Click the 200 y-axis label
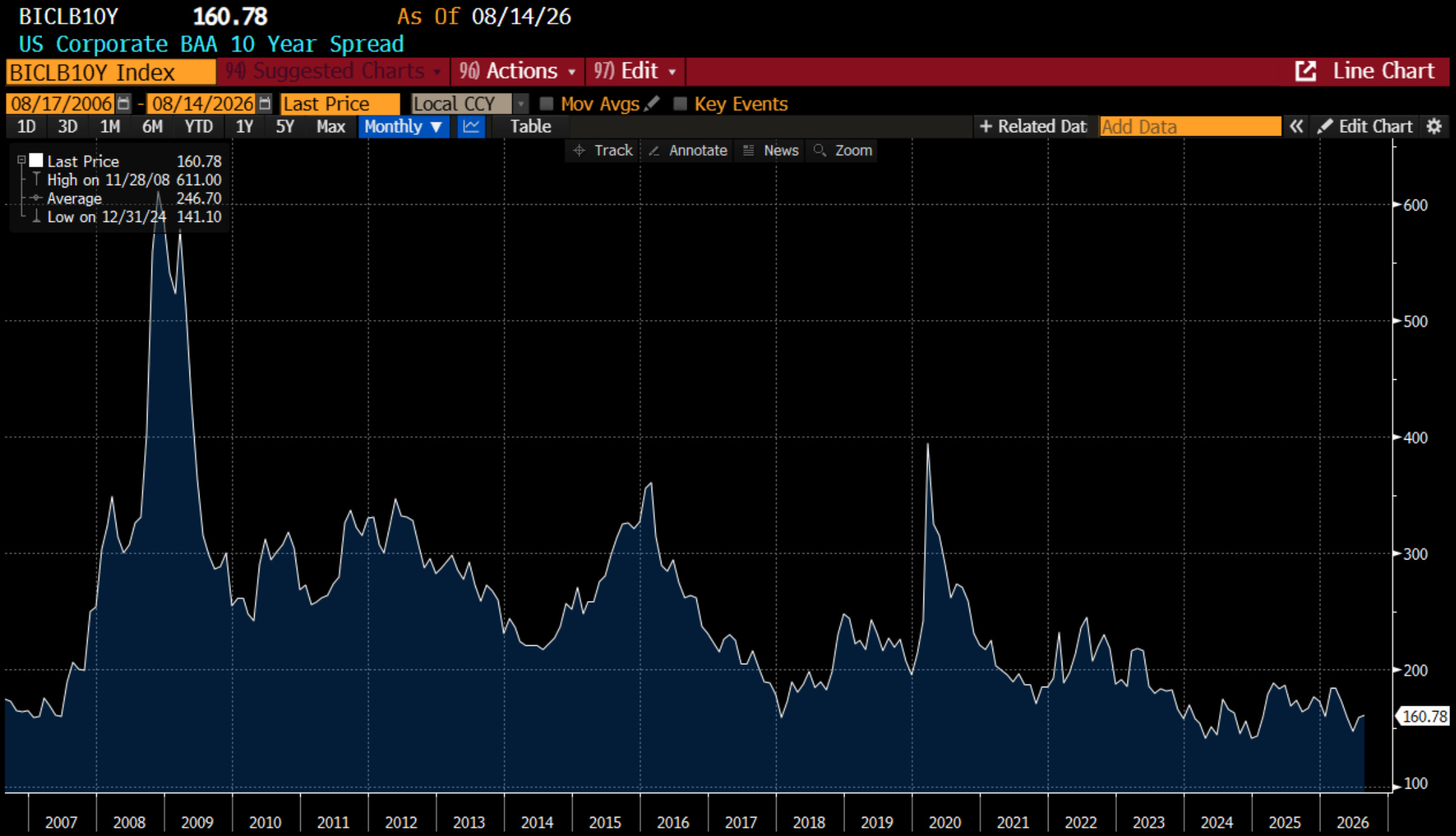 point(1416,670)
